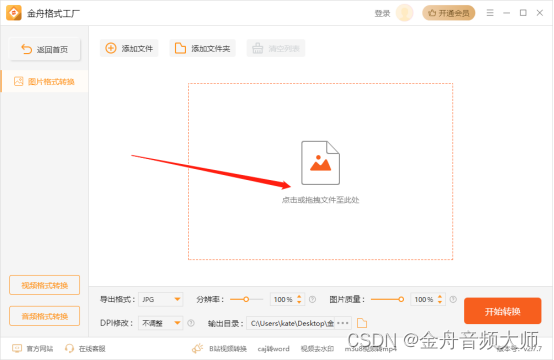
Task: Click the 分辨率 100% value field
Action: [x=283, y=300]
